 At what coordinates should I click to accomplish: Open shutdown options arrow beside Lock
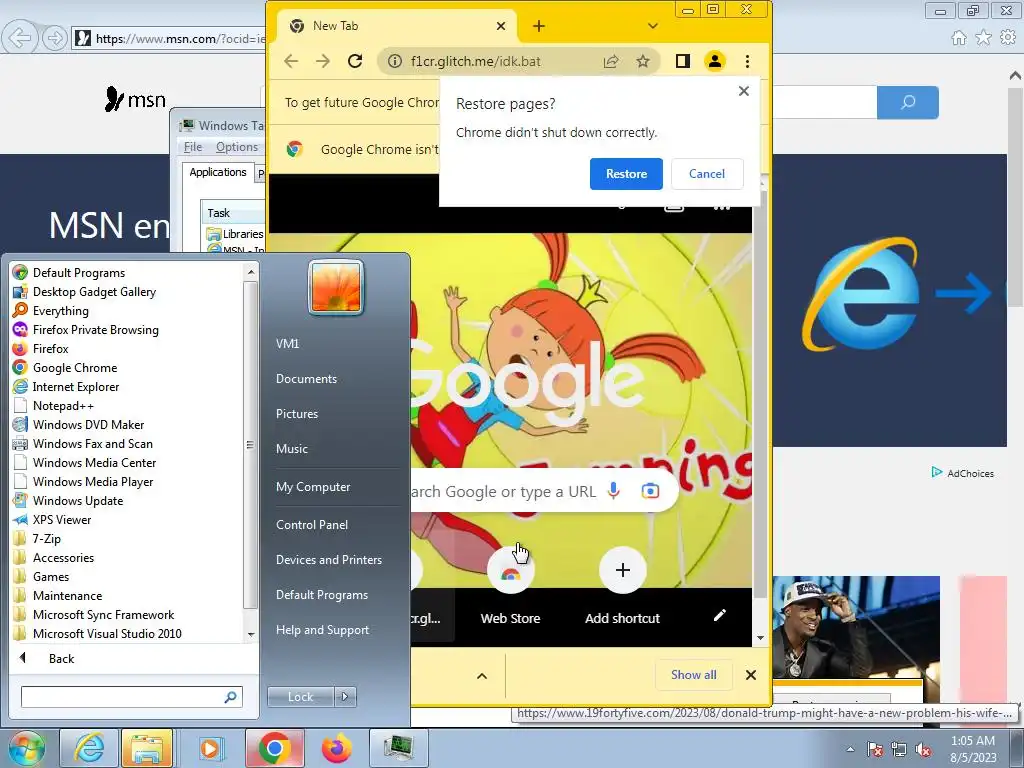[x=345, y=697]
